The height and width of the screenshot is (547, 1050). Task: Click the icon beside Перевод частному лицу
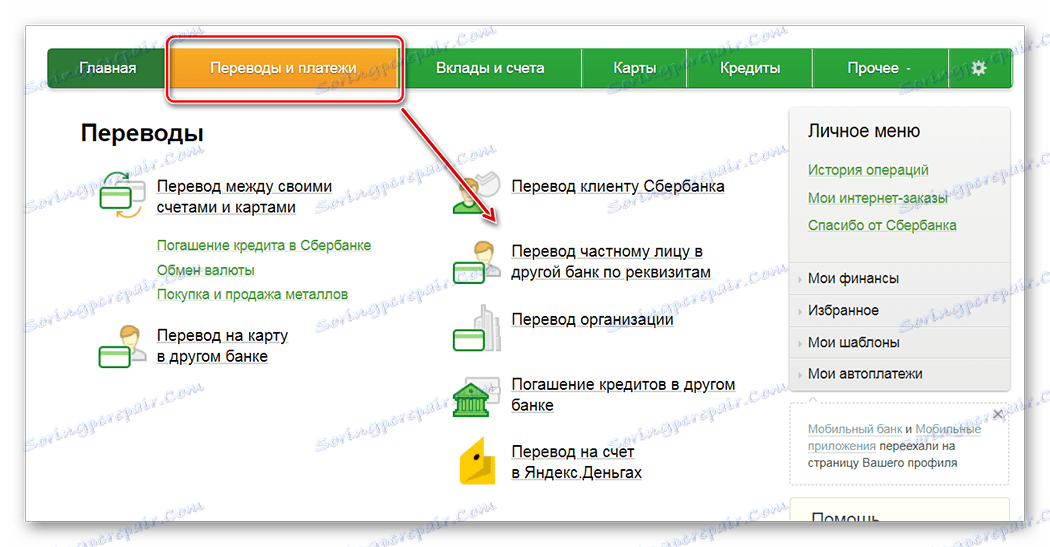[x=476, y=262]
